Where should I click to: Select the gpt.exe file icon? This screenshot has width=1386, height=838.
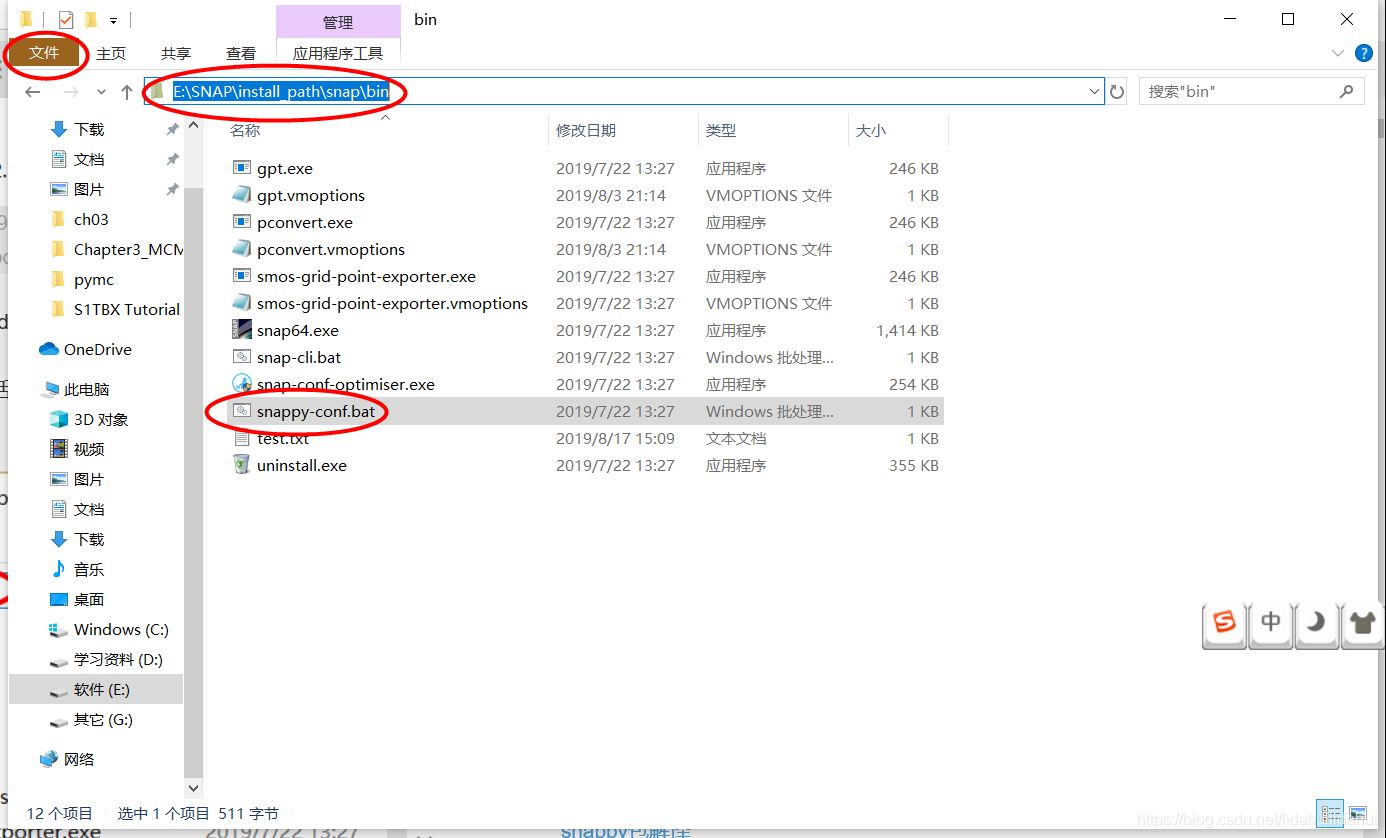241,168
